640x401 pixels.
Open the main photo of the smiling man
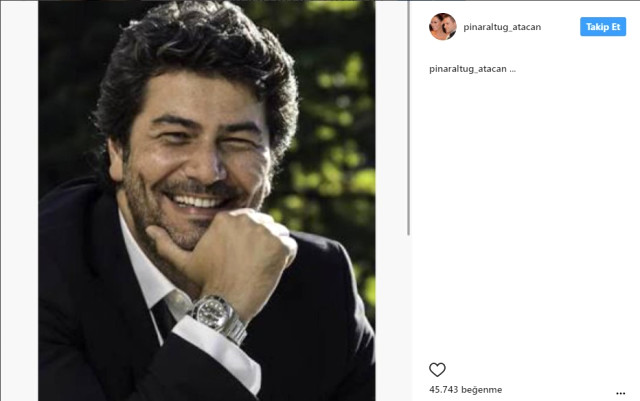207,200
